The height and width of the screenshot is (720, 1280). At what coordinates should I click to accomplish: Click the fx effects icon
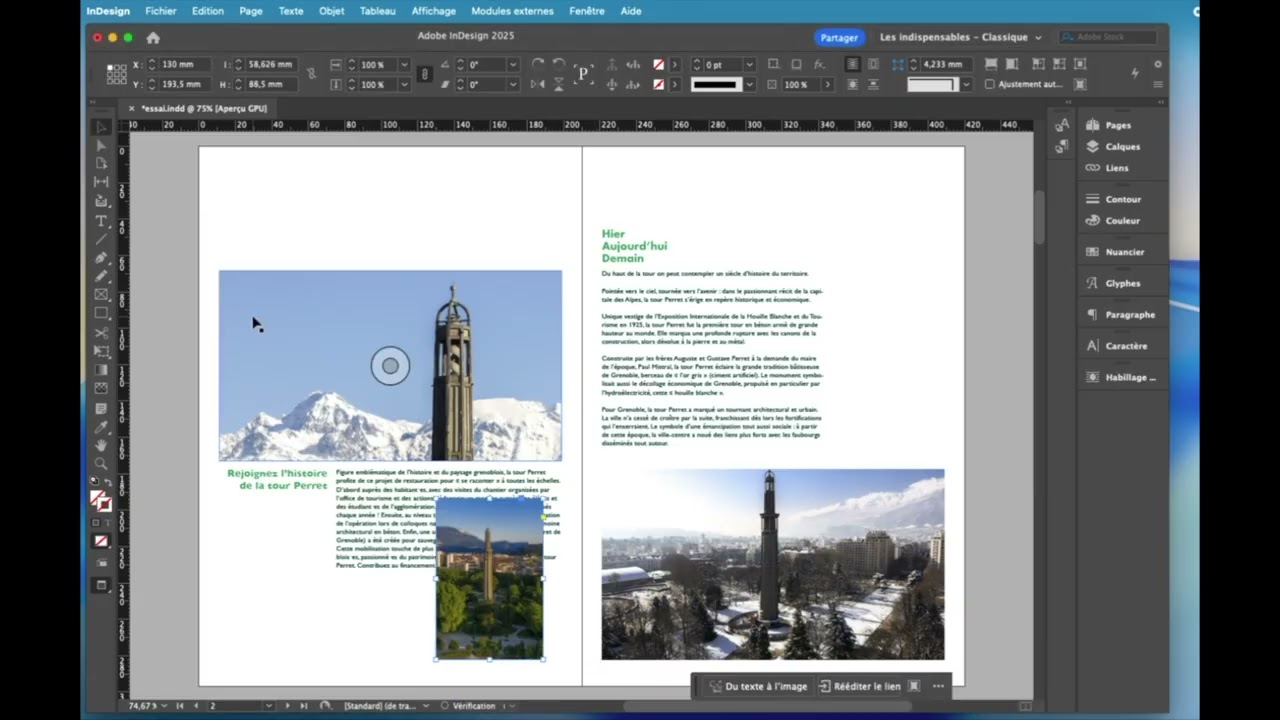819,64
